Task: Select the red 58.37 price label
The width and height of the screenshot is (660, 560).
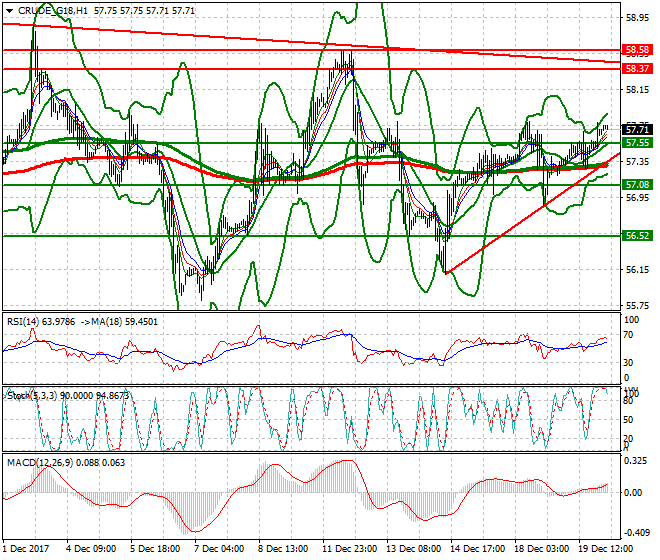Action: 636,68
